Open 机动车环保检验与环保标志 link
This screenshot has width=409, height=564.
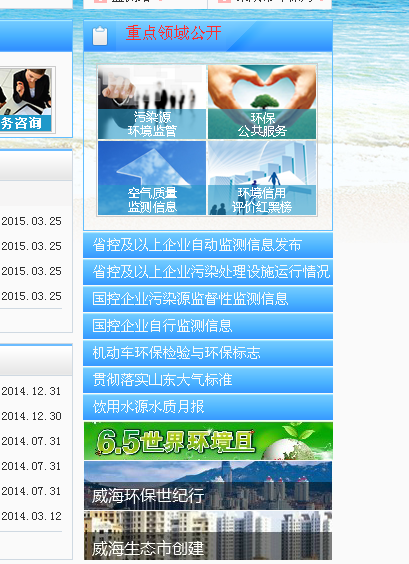tap(208, 353)
